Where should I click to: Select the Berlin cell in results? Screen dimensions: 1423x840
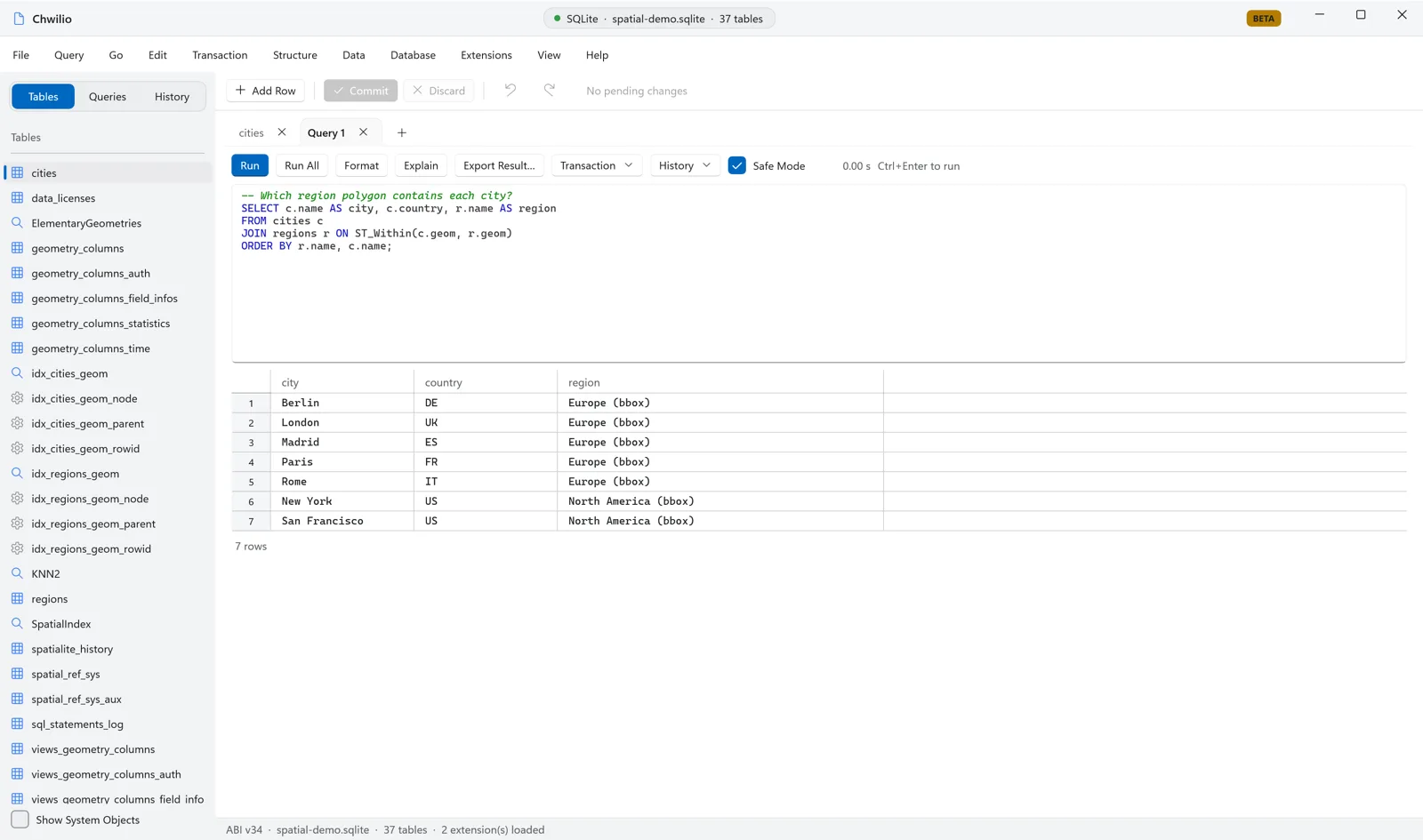coord(342,403)
